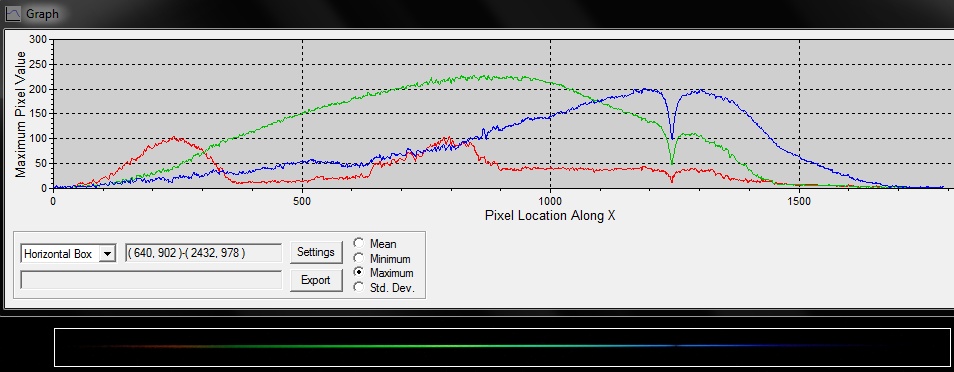Select the Std. Dev. radio button
This screenshot has width=954, height=372.
[359, 287]
